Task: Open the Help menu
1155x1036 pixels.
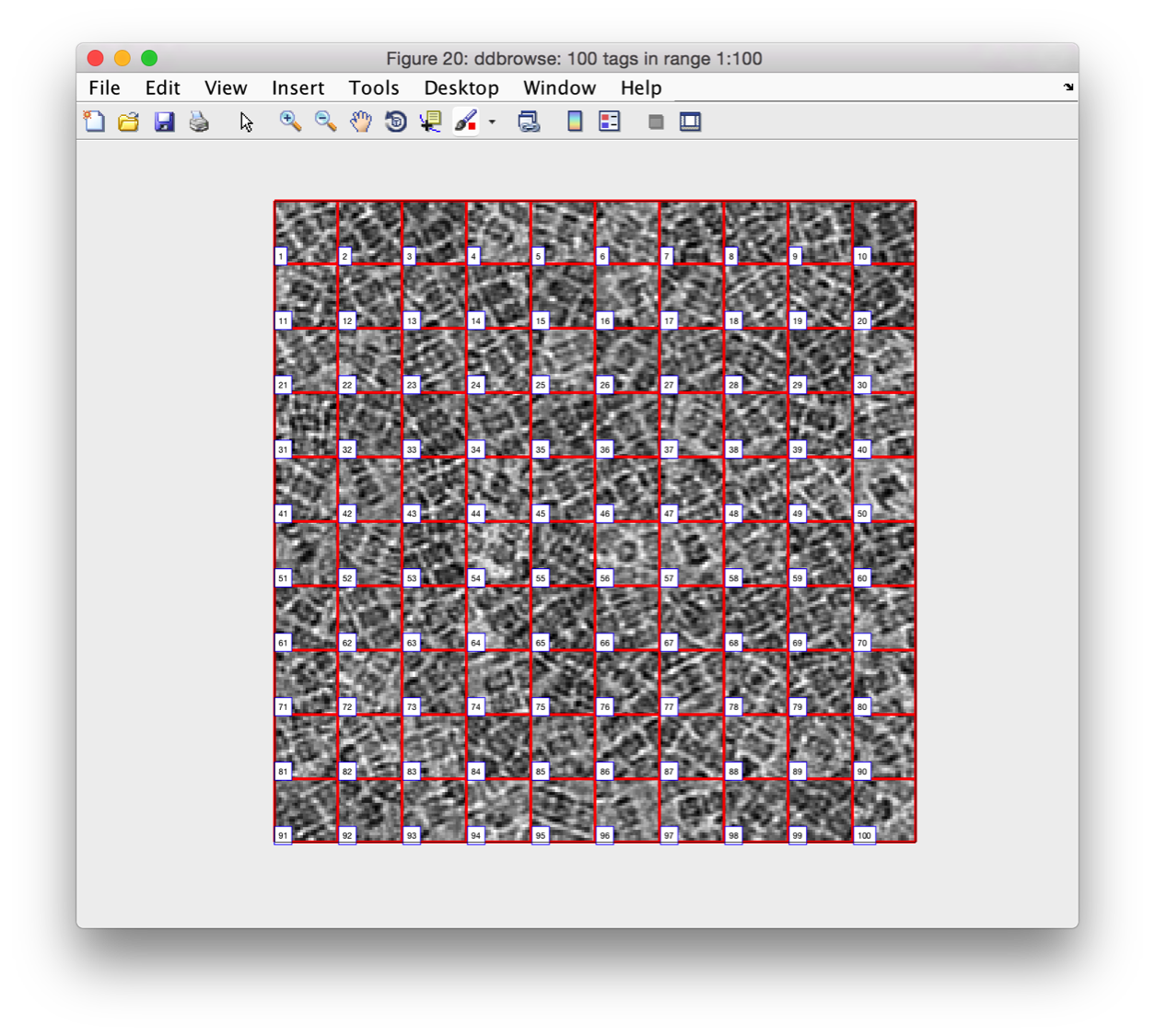Action: 641,87
